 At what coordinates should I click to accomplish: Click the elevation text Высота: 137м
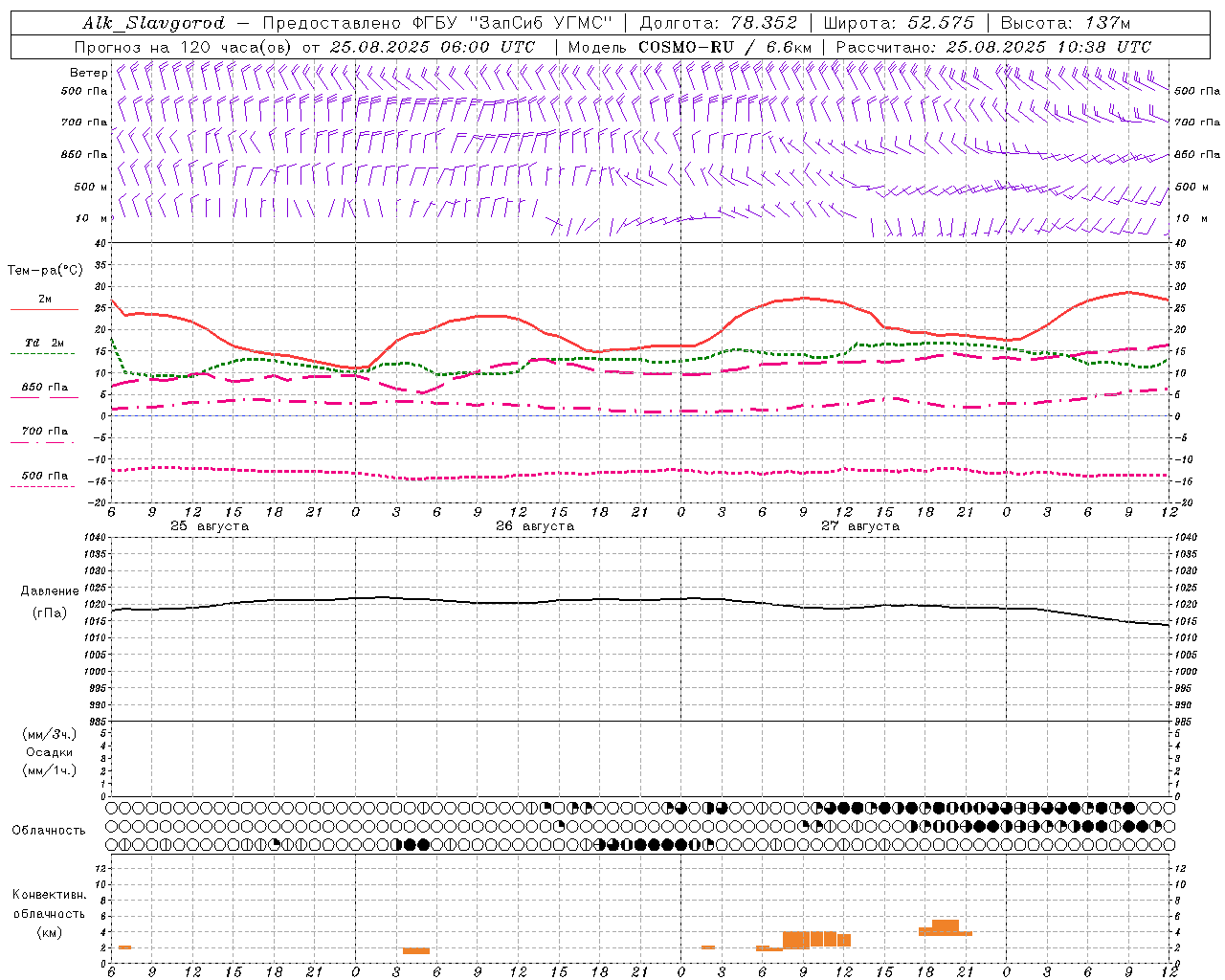(1066, 23)
